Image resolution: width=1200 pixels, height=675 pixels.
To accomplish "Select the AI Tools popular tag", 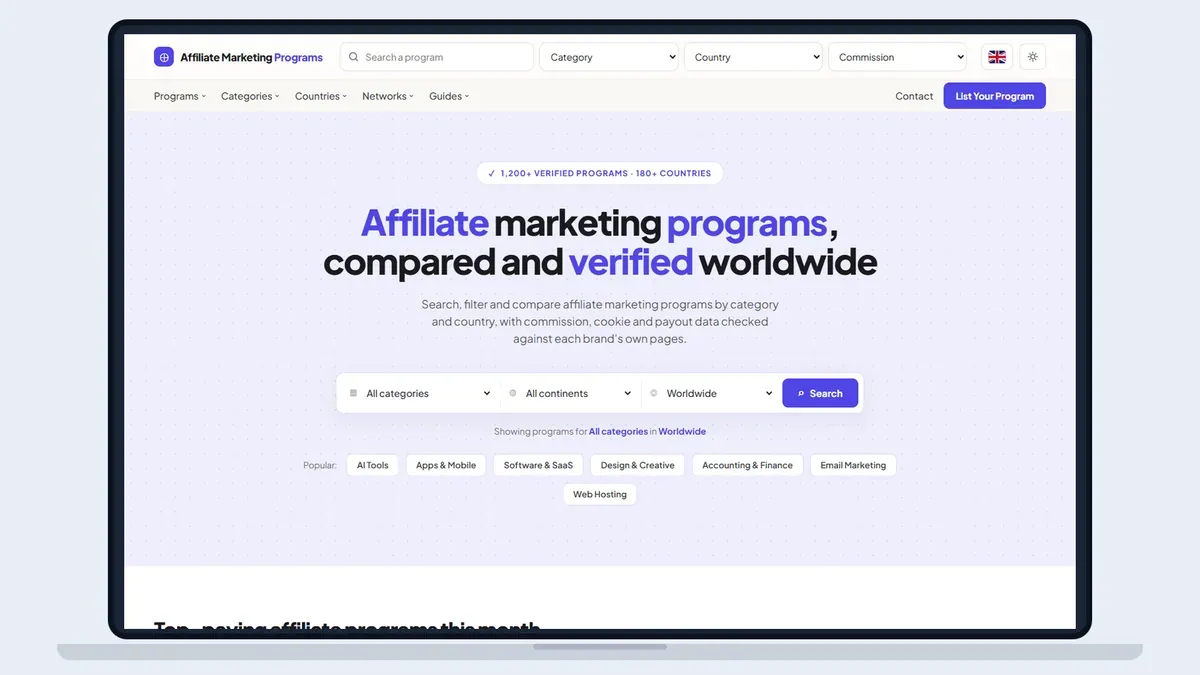I will [x=373, y=465].
